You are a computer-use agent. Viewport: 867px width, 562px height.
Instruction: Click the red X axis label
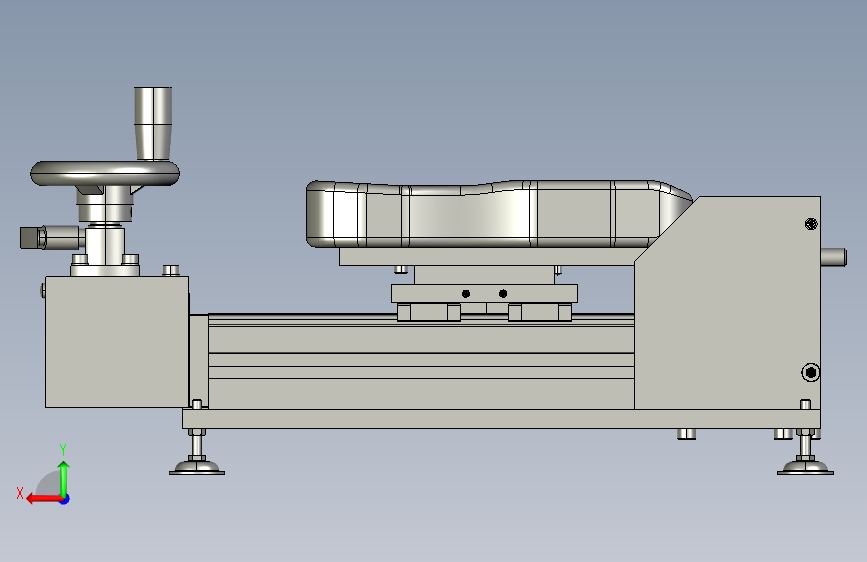click(20, 493)
